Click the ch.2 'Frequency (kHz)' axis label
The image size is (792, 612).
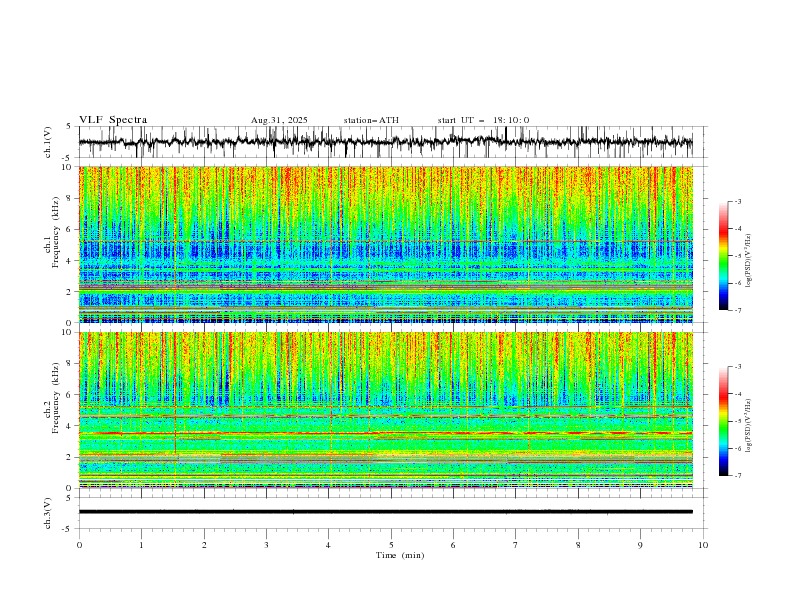tap(55, 397)
